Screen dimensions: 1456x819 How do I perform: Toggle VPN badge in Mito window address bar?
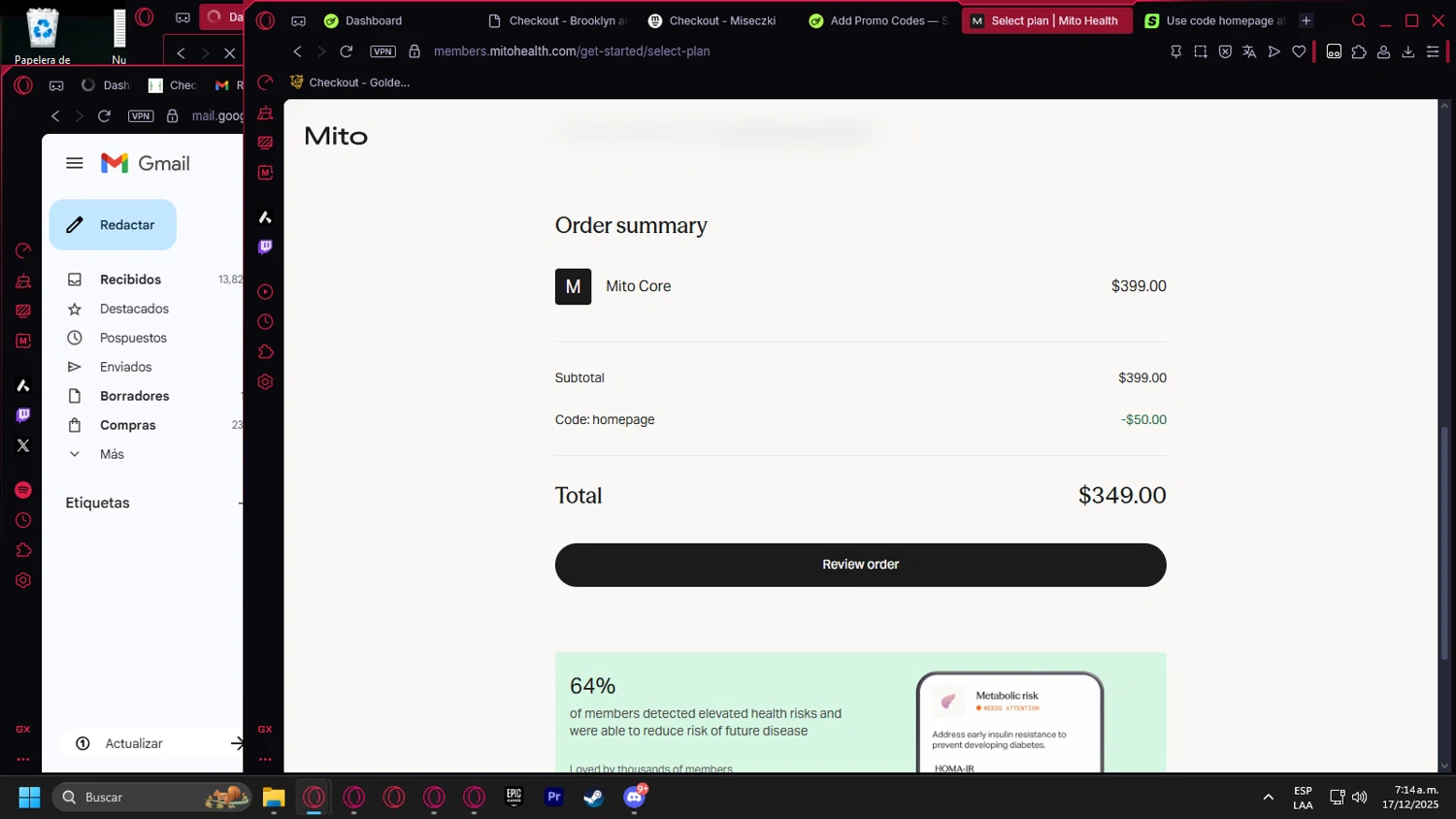click(x=383, y=51)
